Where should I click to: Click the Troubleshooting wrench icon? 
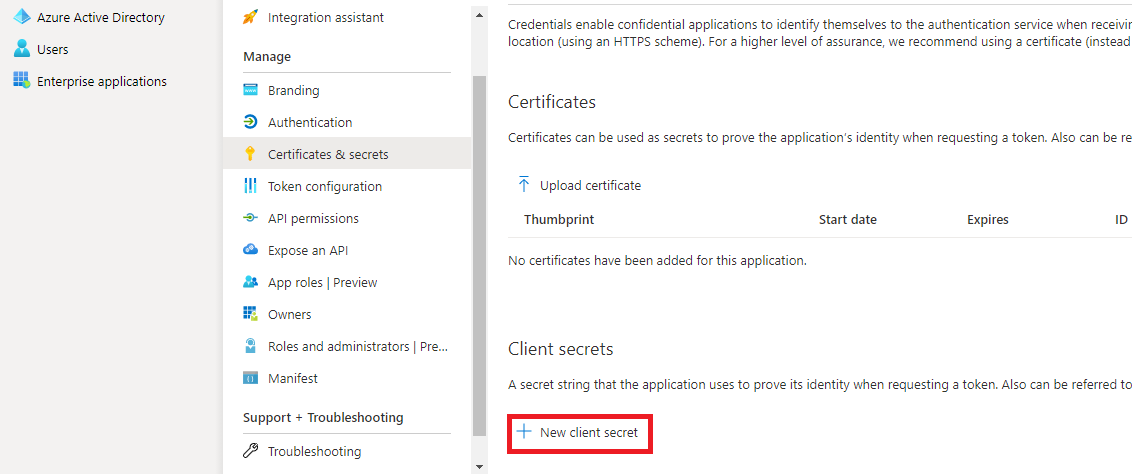coord(251,451)
